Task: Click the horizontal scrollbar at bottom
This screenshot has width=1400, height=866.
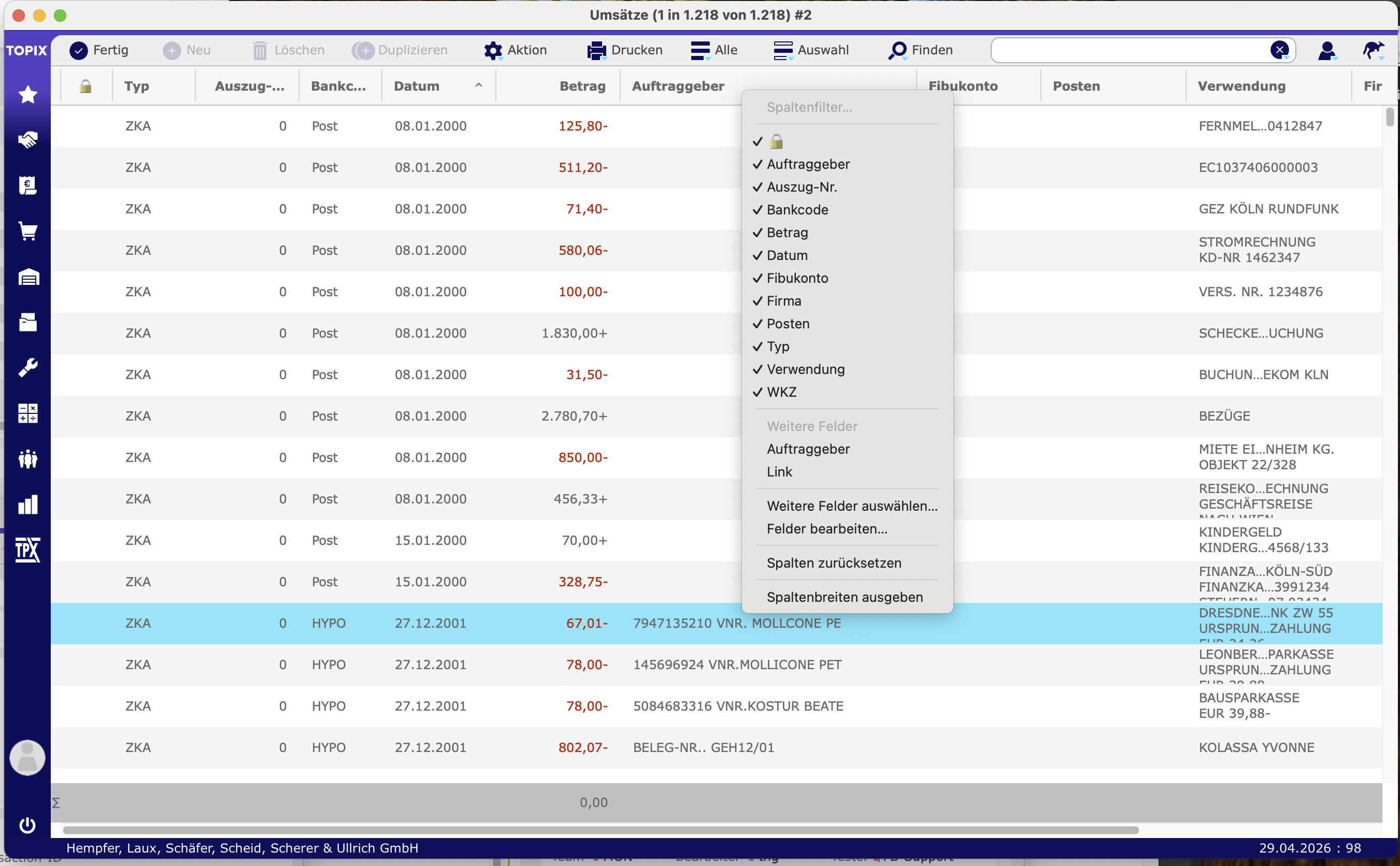Action: [x=601, y=830]
